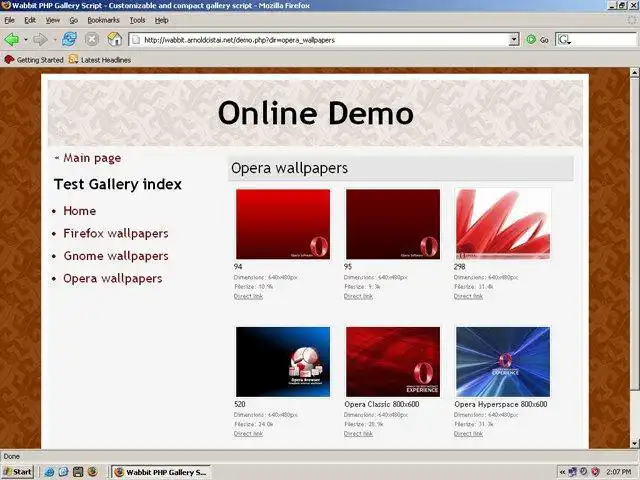Click the Opera wallpapers section heading

tap(289, 168)
